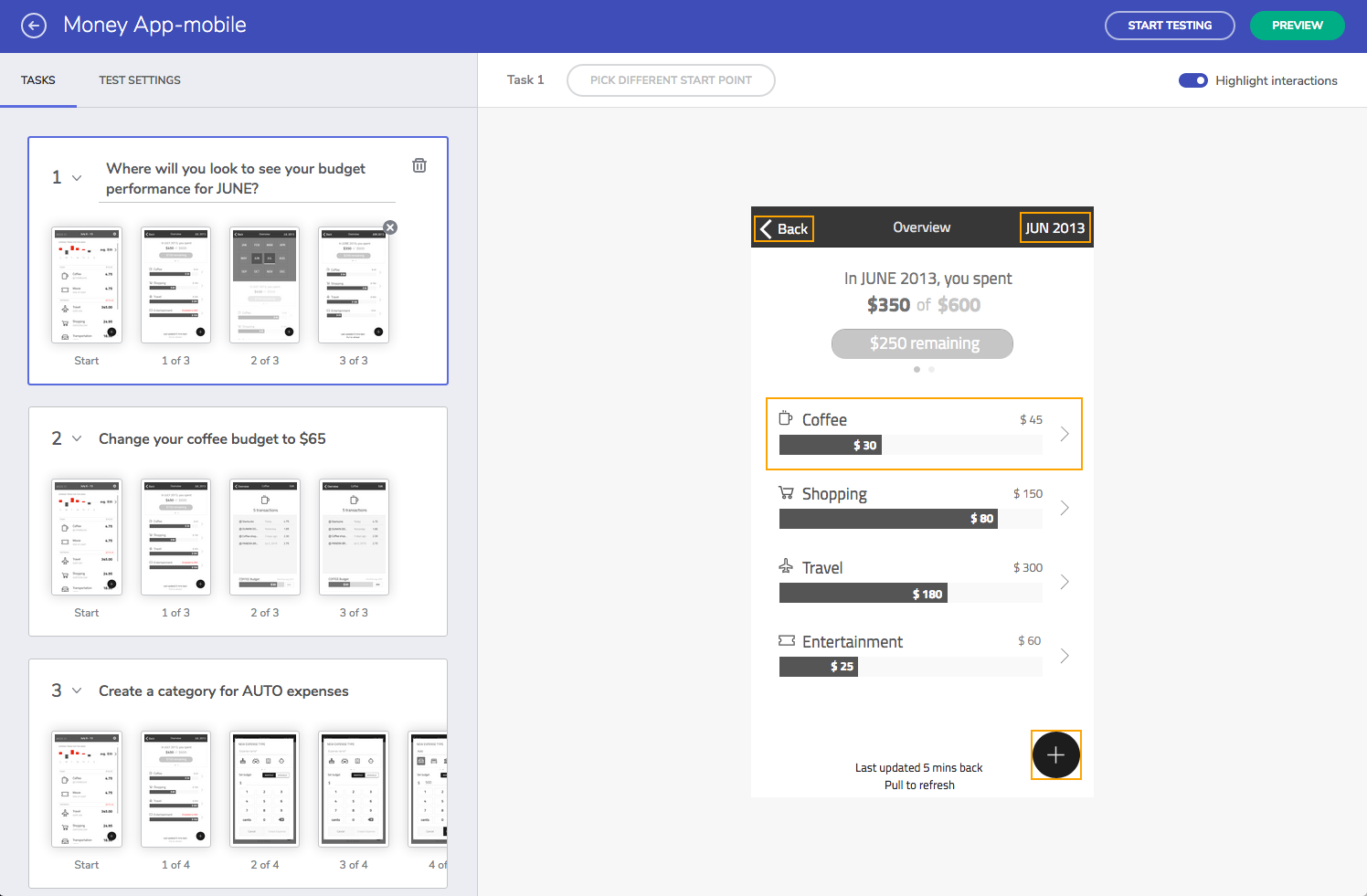This screenshot has width=1367, height=896.
Task: Toggle the Highlight interactions switch
Action: tap(1193, 80)
